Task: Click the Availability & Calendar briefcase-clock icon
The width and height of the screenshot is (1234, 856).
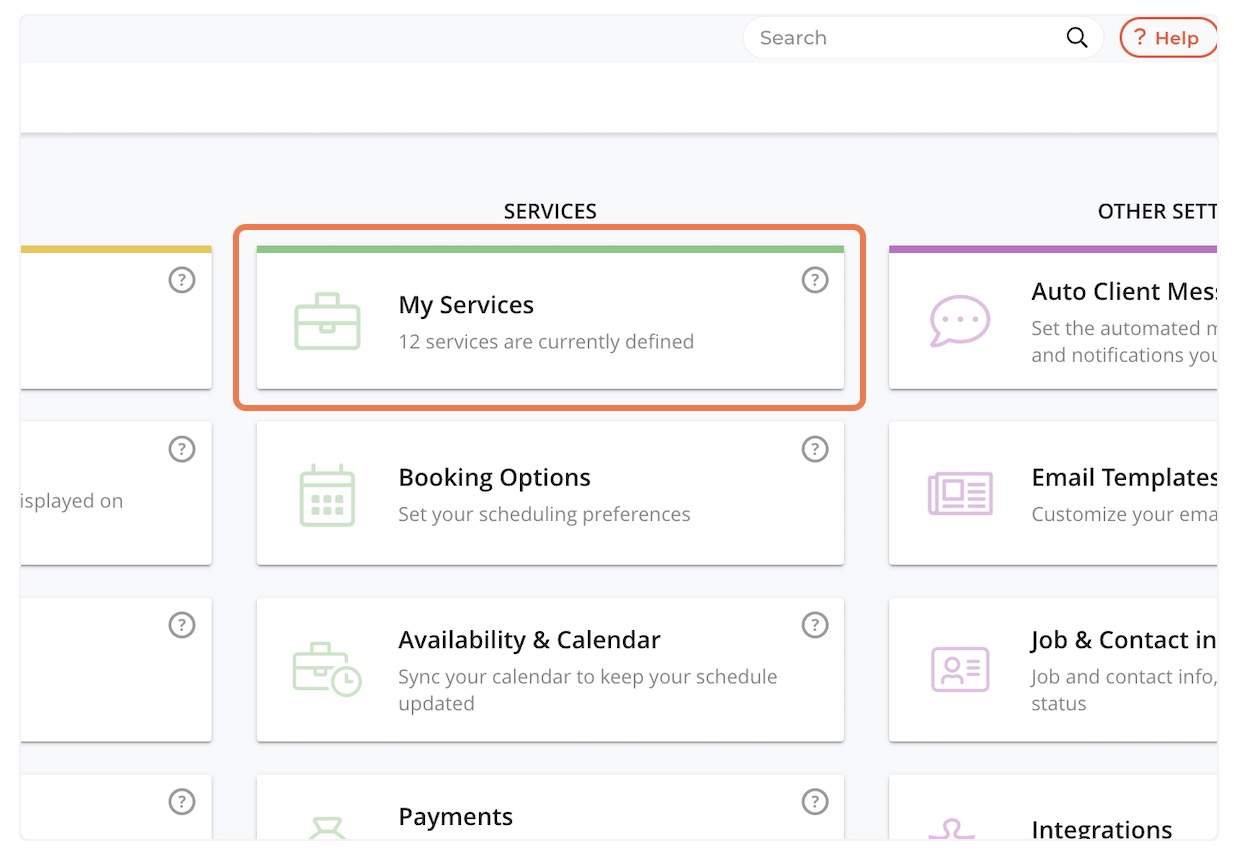Action: click(x=327, y=669)
